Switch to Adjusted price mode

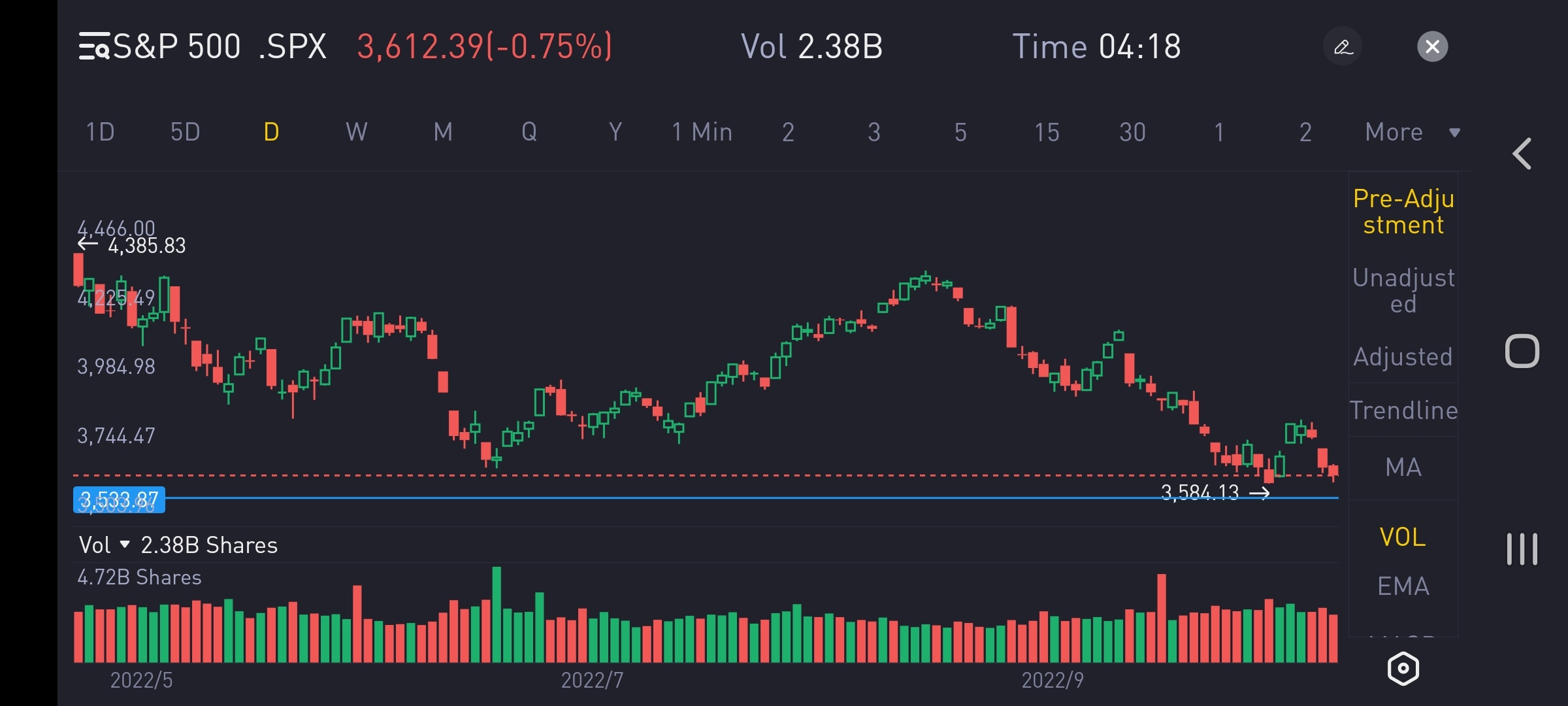(x=1403, y=357)
